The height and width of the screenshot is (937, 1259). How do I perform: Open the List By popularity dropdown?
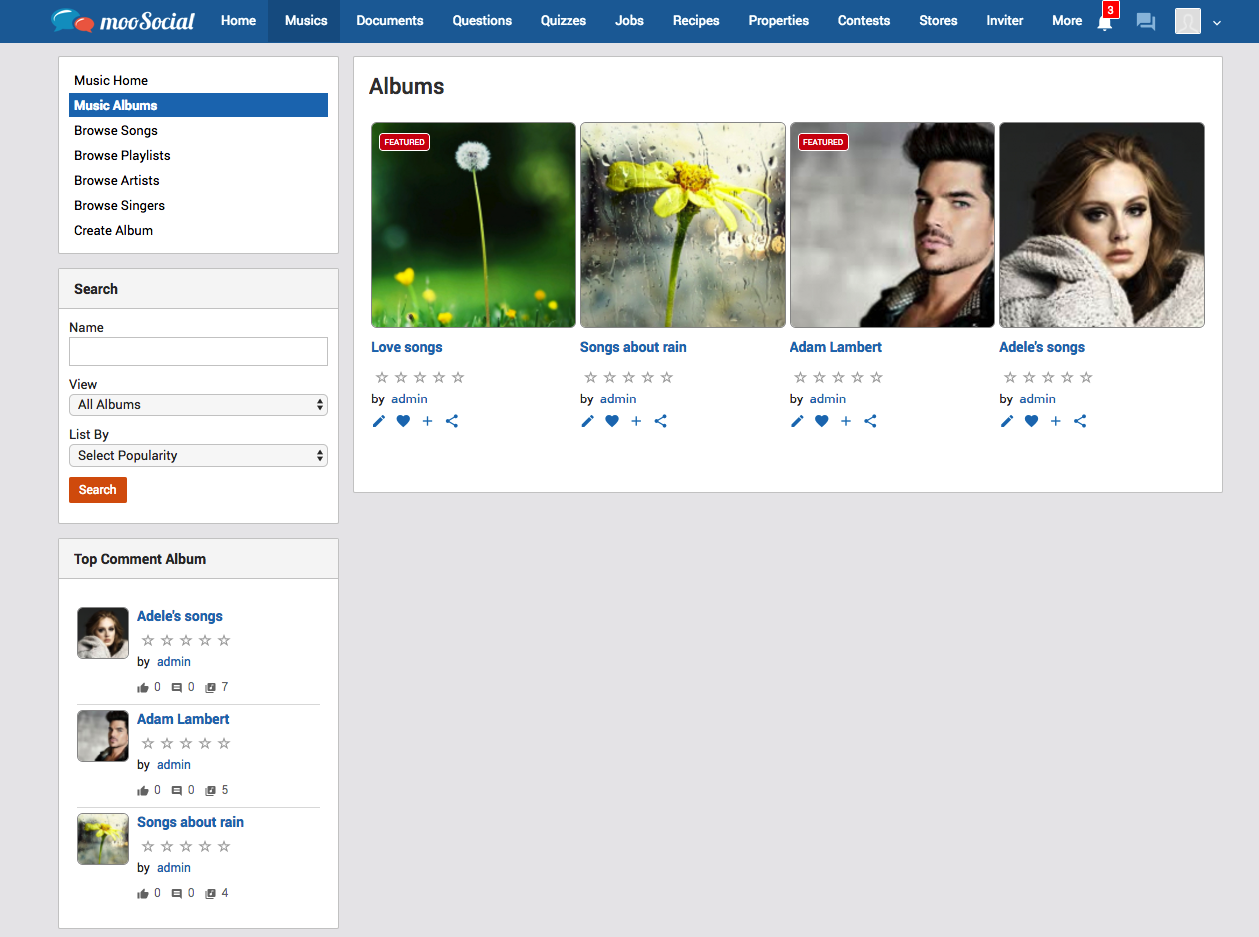(x=198, y=456)
